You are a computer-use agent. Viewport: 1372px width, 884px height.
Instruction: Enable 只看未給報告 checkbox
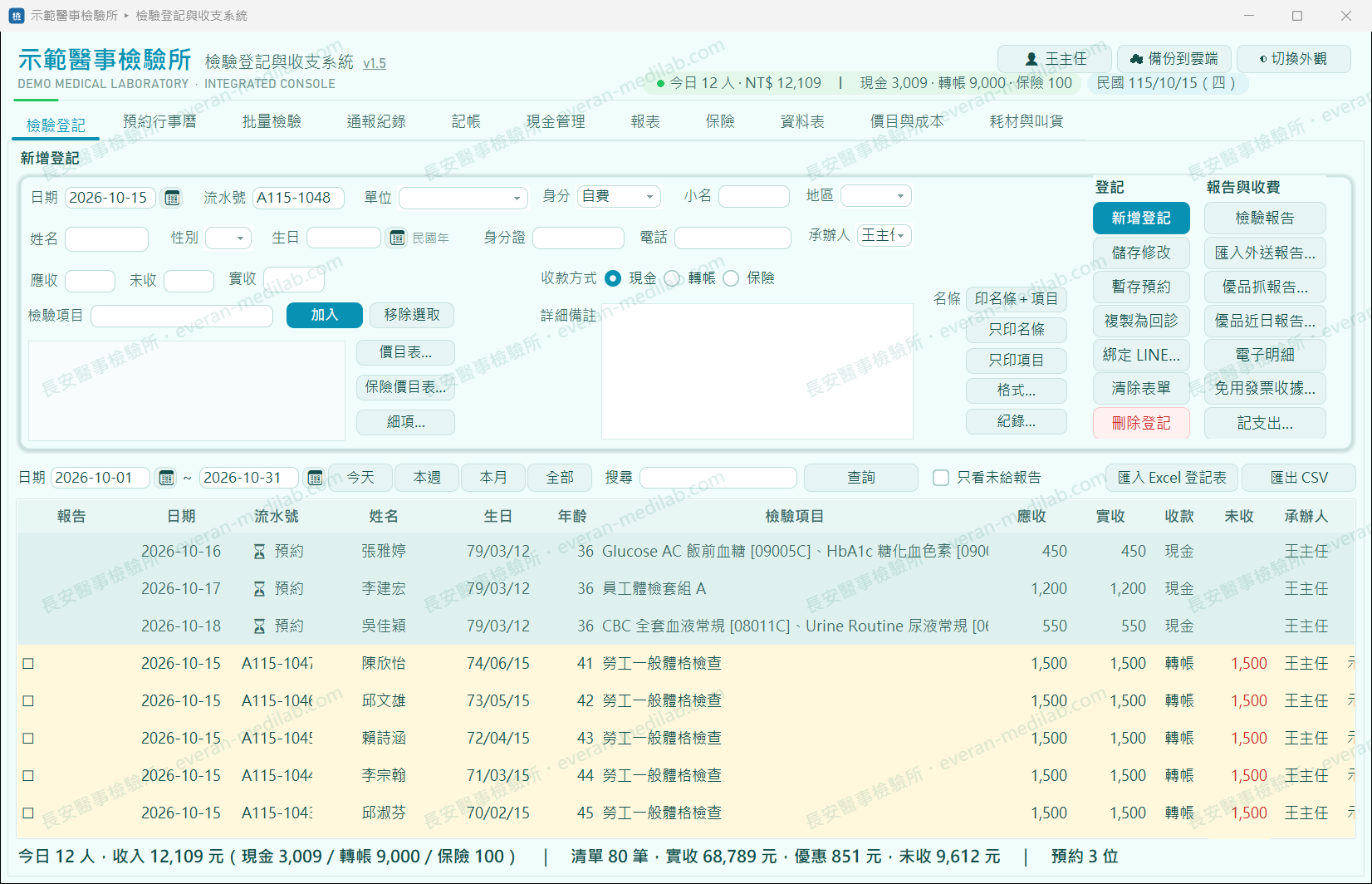(941, 478)
